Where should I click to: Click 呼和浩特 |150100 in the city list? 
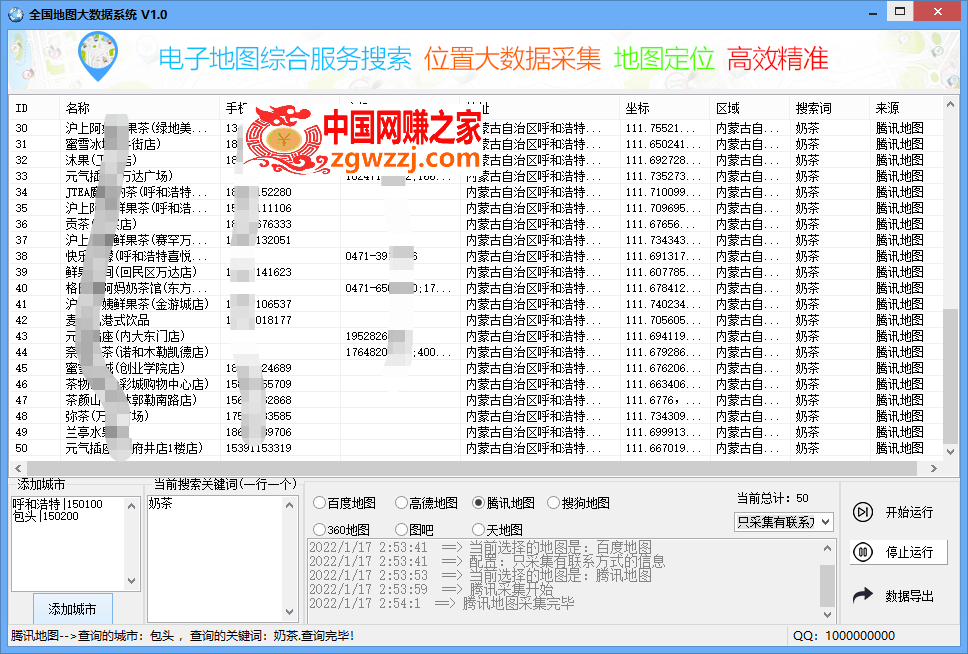click(x=57, y=503)
